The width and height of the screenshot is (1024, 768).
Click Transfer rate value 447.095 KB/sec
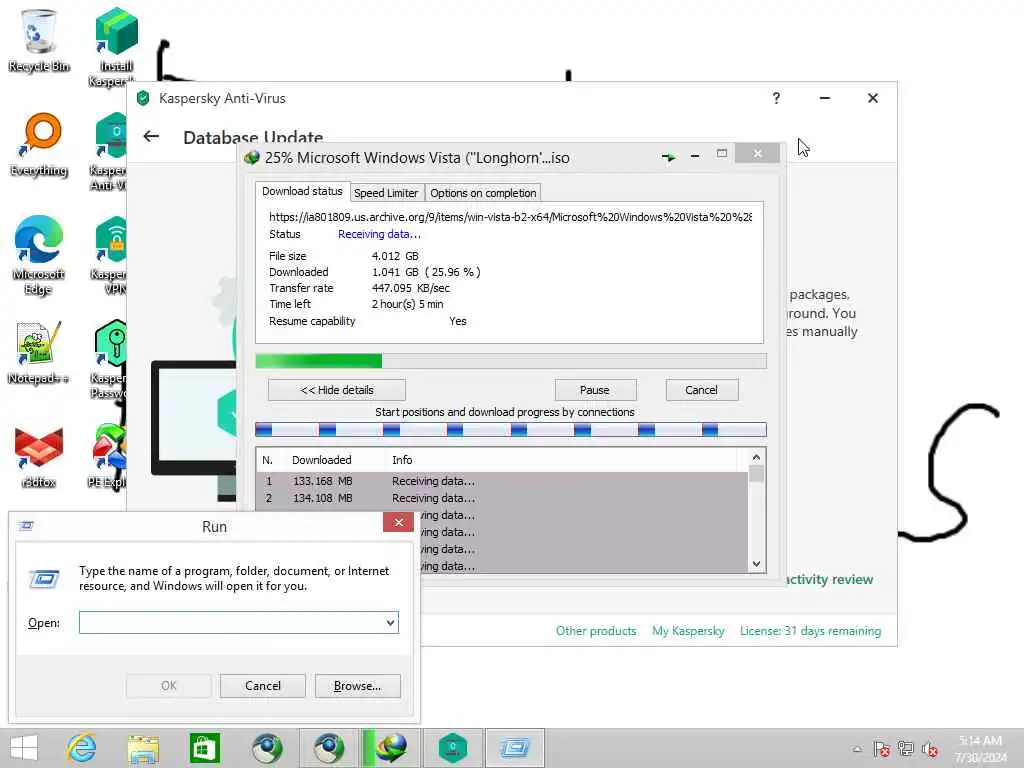pos(411,288)
